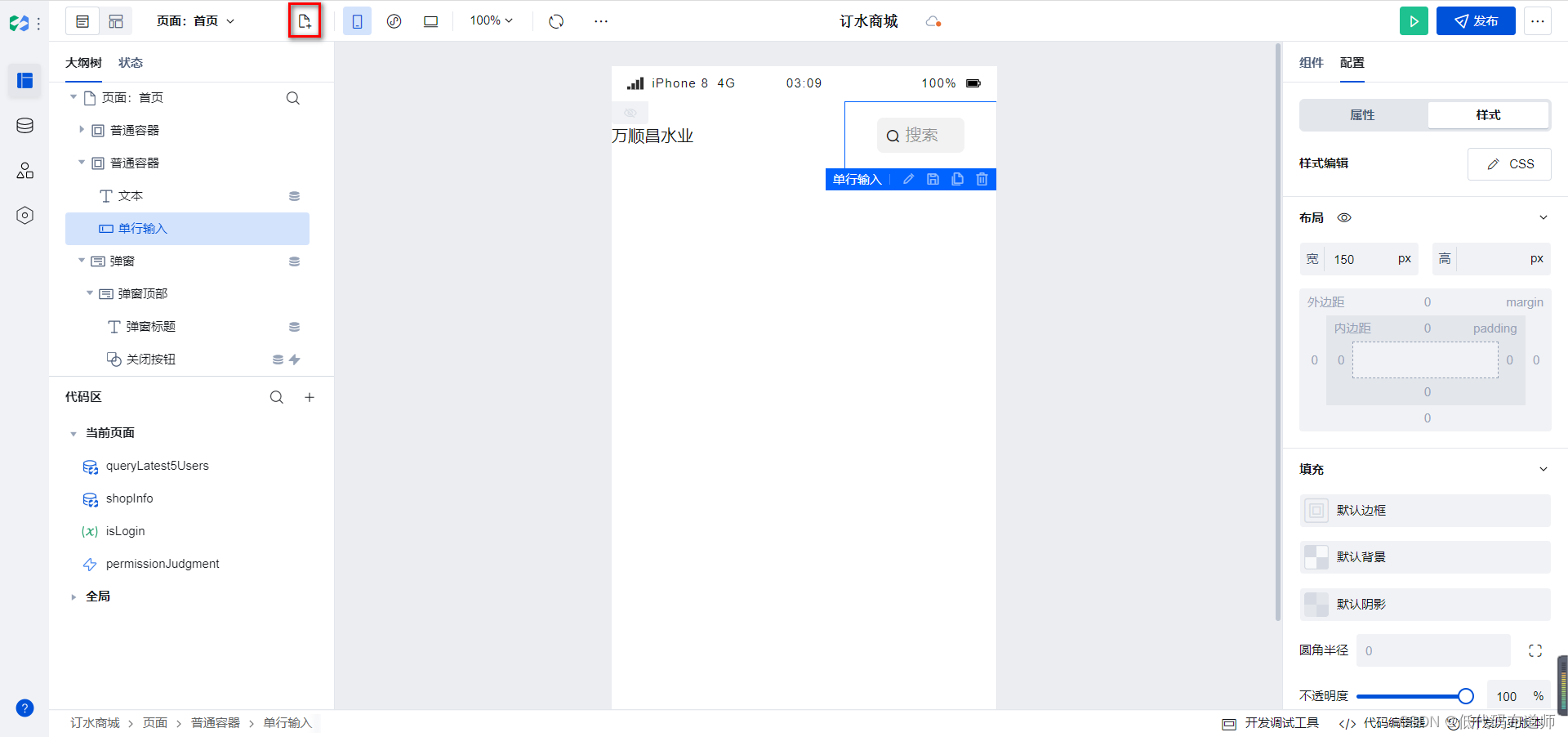The width and height of the screenshot is (1568, 737).
Task: Click the new page icon in toolbar
Action: (x=305, y=21)
